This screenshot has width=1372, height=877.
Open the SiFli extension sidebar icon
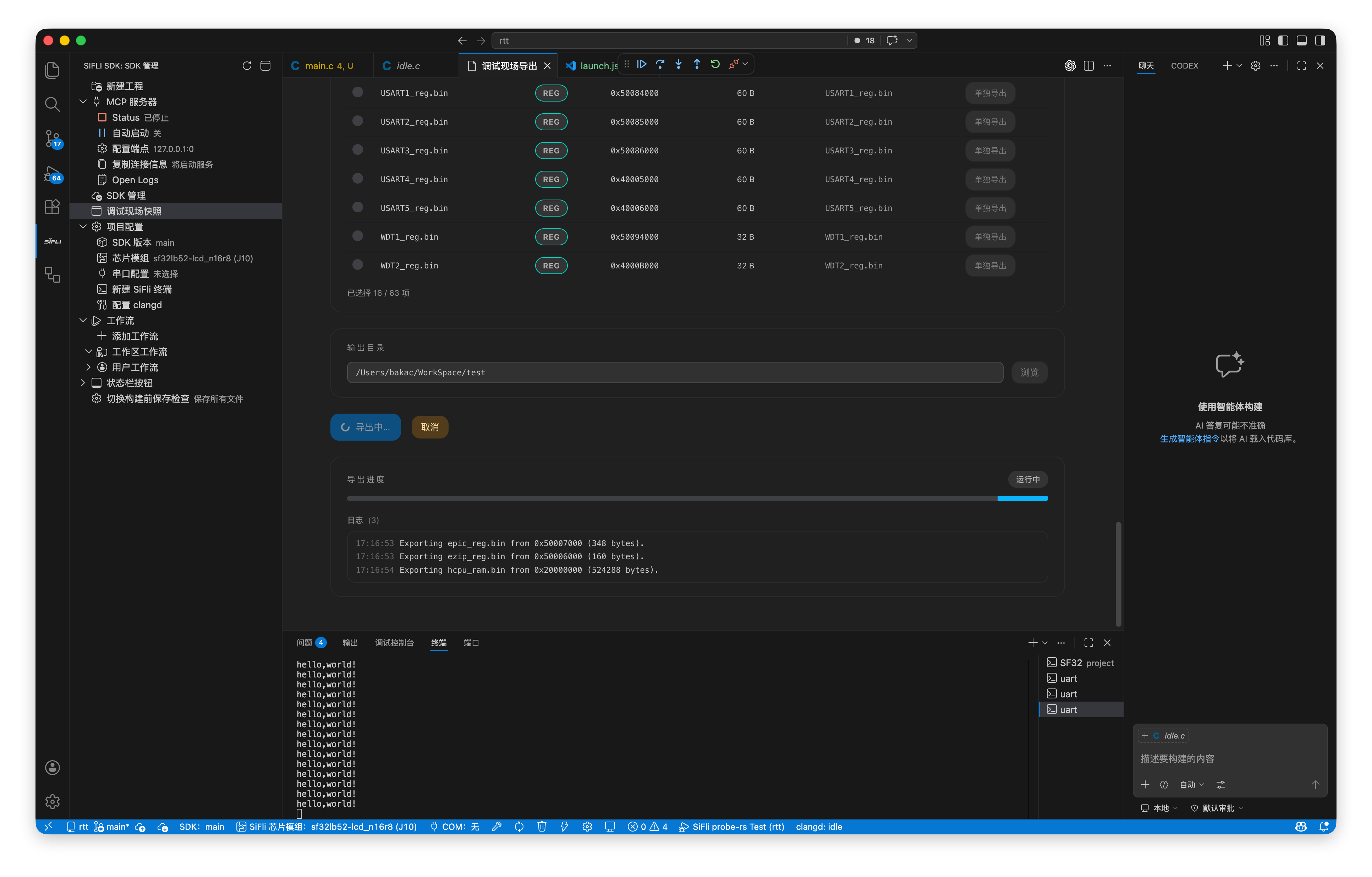coord(53,241)
